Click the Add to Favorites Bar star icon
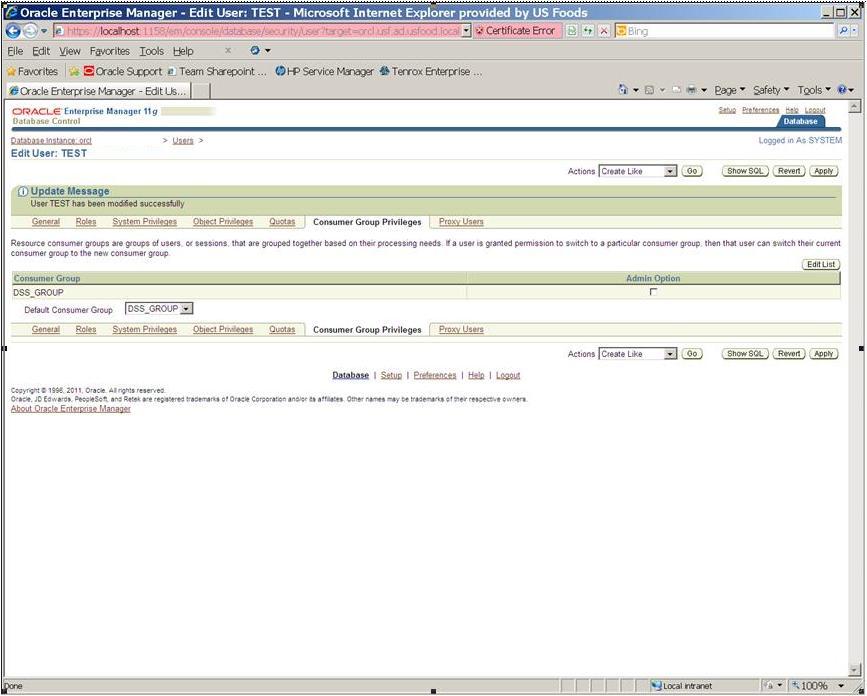The height and width of the screenshot is (696, 867). 74,71
